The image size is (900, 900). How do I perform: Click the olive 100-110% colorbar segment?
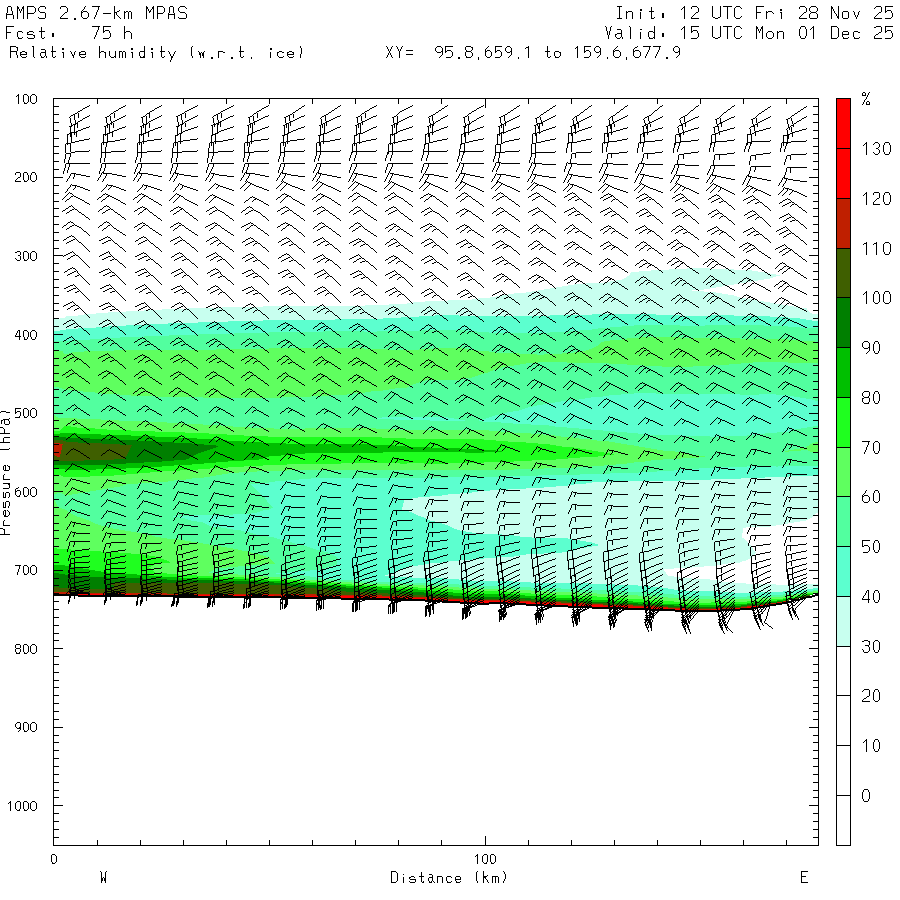pos(843,273)
